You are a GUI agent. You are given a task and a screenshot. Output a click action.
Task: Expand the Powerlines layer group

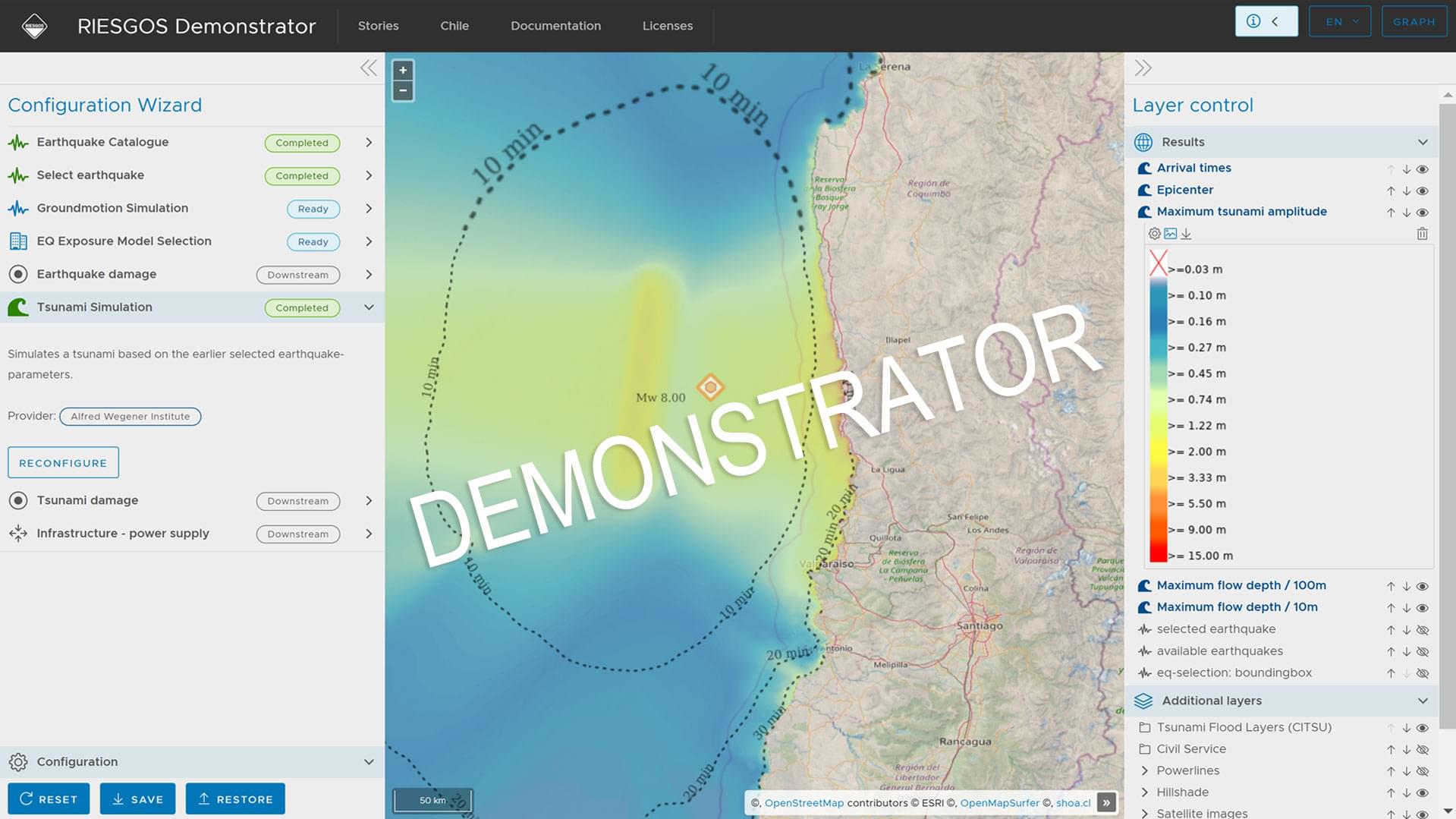(1144, 771)
